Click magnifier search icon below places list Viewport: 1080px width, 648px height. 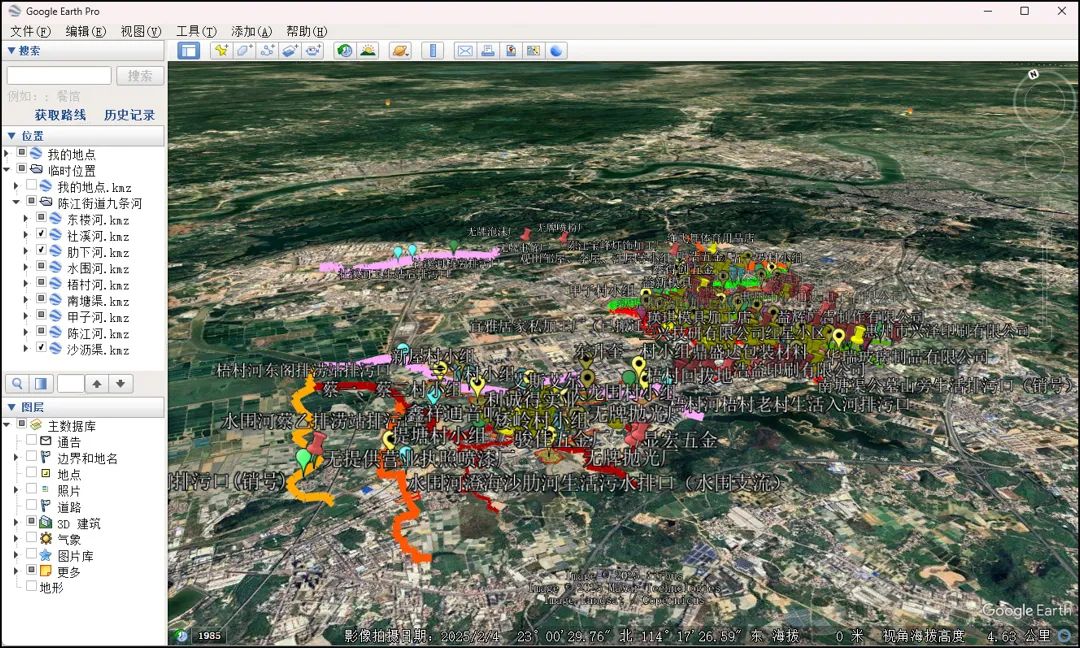click(x=17, y=384)
